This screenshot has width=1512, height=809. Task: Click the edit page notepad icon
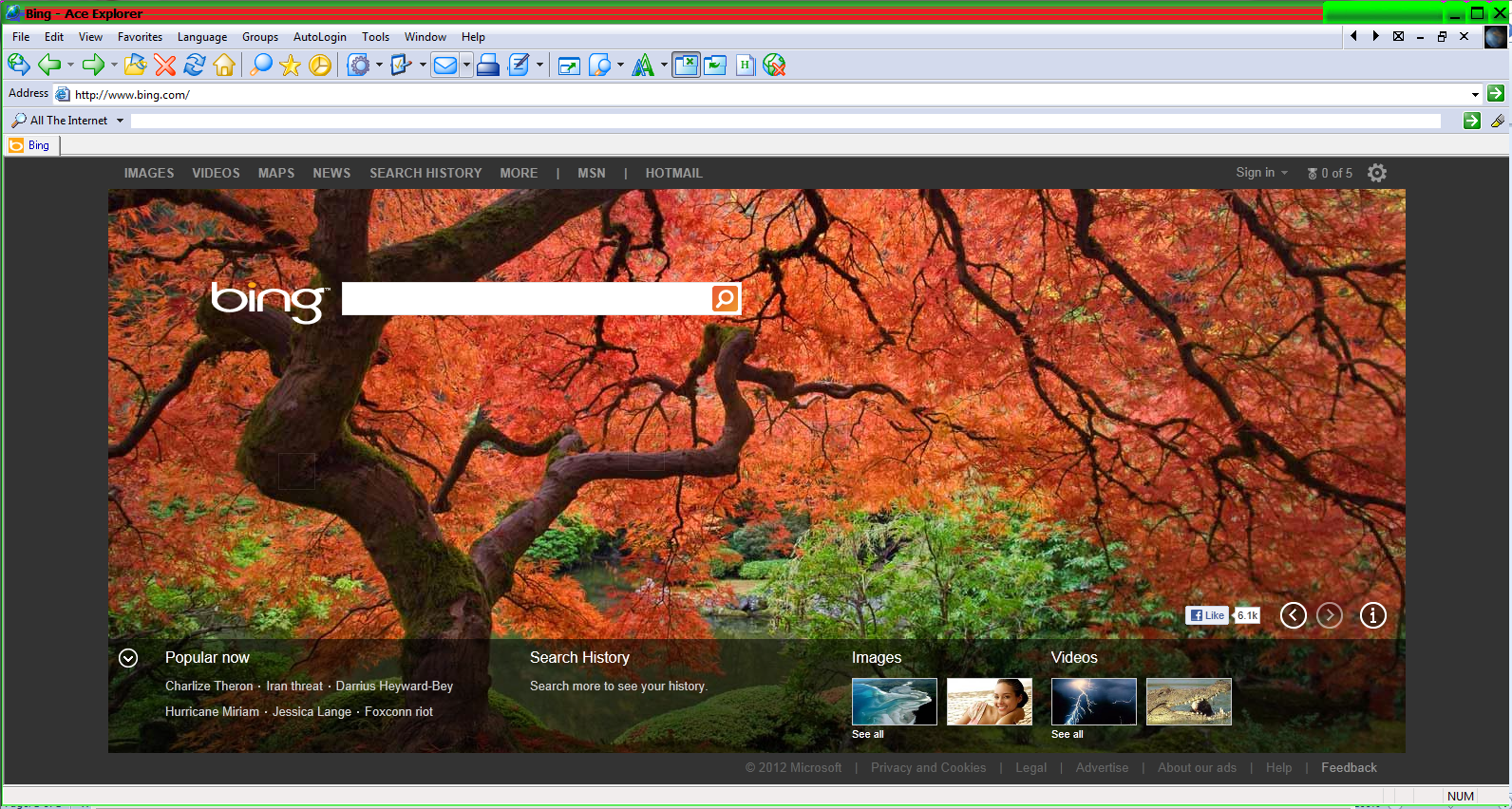click(519, 65)
